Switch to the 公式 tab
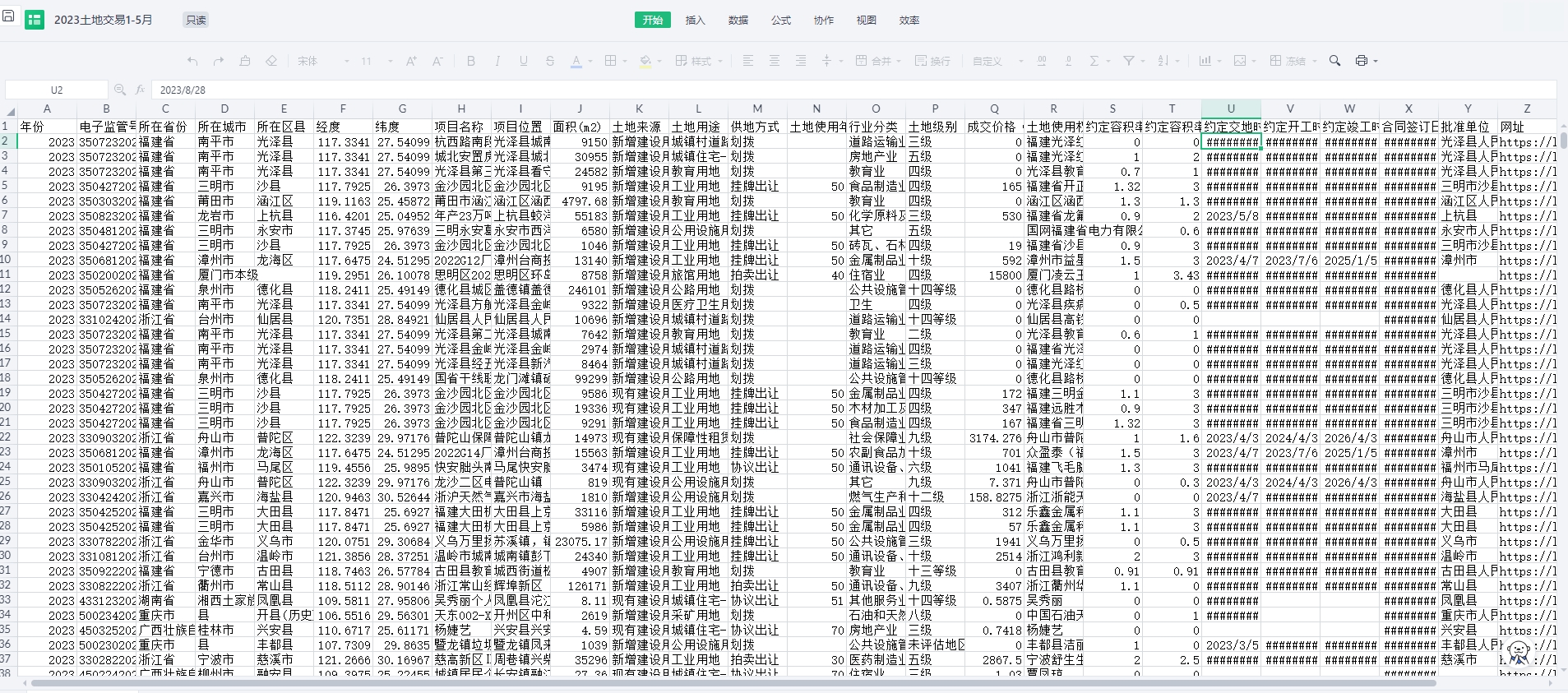Screen dimensions: 1568x693 tap(781, 20)
